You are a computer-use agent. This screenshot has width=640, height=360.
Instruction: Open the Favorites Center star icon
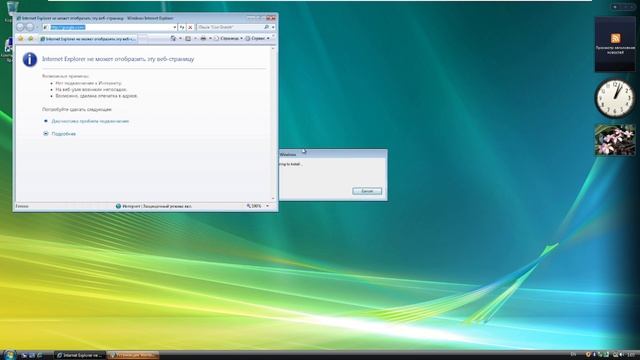pos(21,39)
